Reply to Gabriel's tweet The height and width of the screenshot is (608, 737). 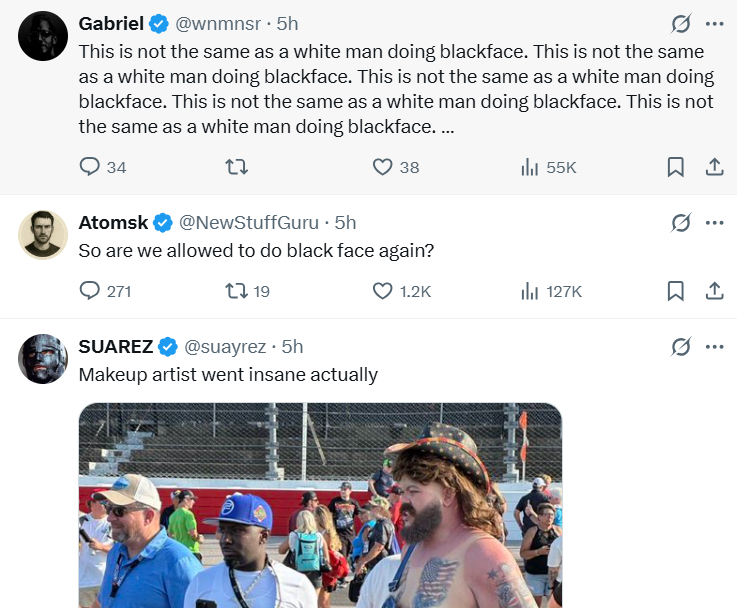coord(90,167)
